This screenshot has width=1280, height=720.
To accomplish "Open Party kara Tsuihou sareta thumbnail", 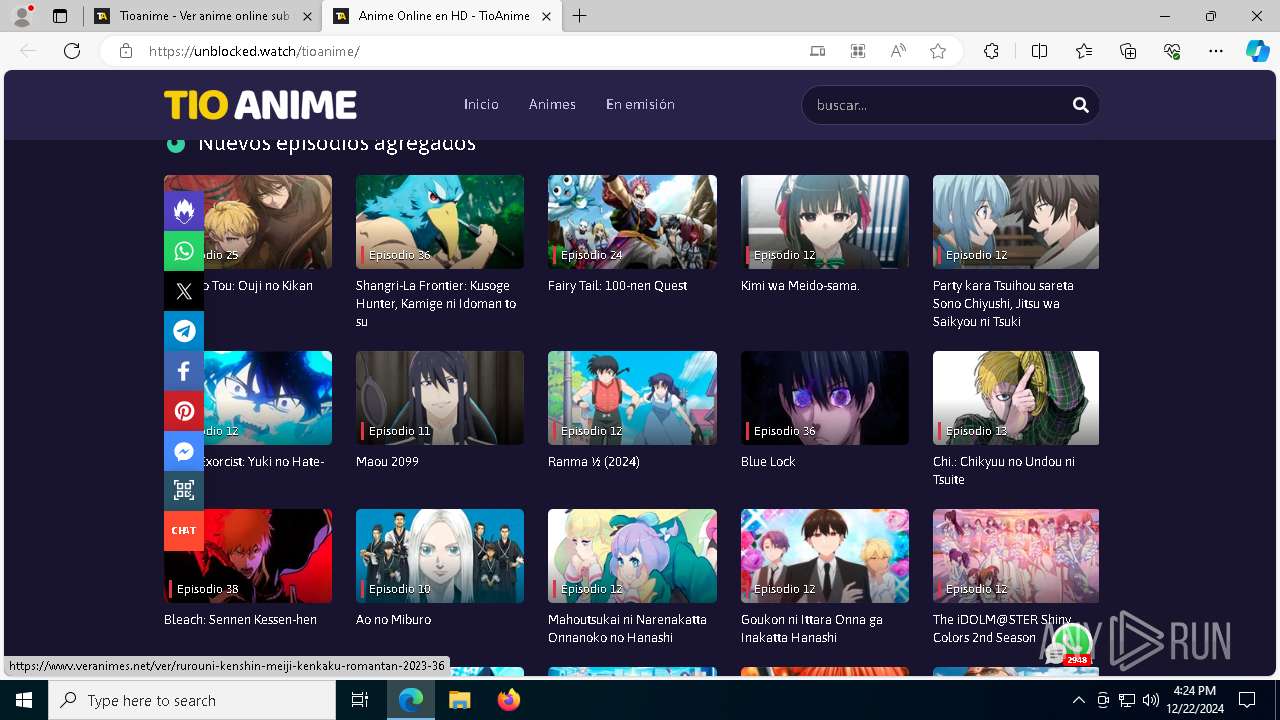I will 1016,222.
